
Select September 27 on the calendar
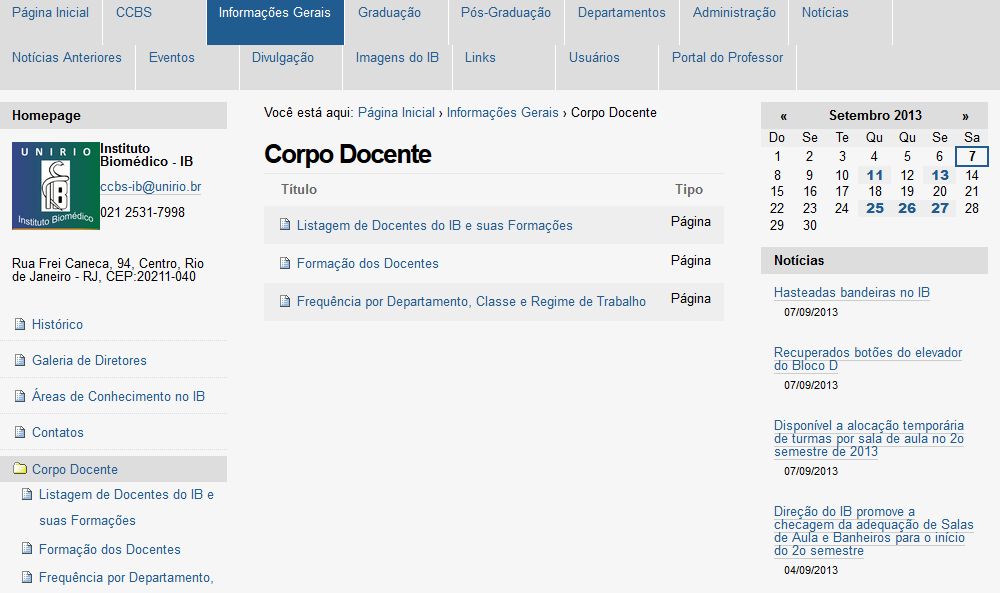click(939, 208)
